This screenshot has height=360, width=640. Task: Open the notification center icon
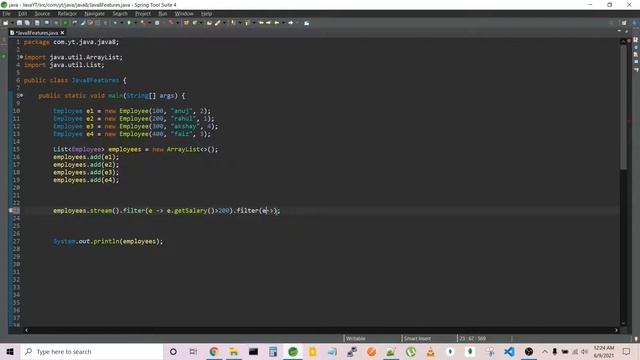coord(627,351)
